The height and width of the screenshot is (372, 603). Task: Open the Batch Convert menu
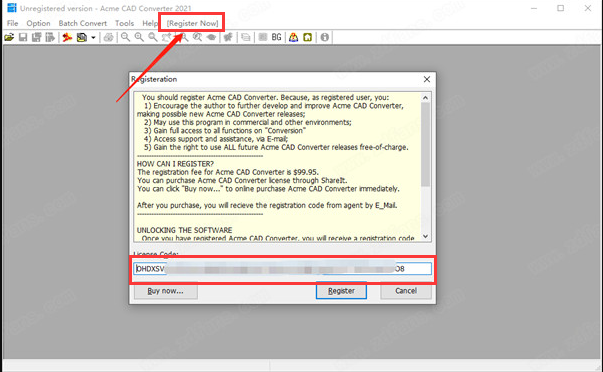[x=83, y=23]
